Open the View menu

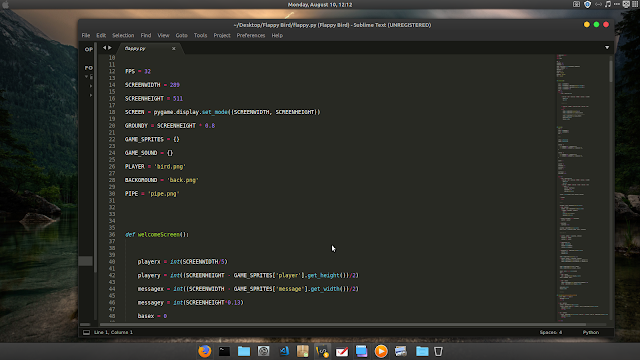pyautogui.click(x=163, y=36)
